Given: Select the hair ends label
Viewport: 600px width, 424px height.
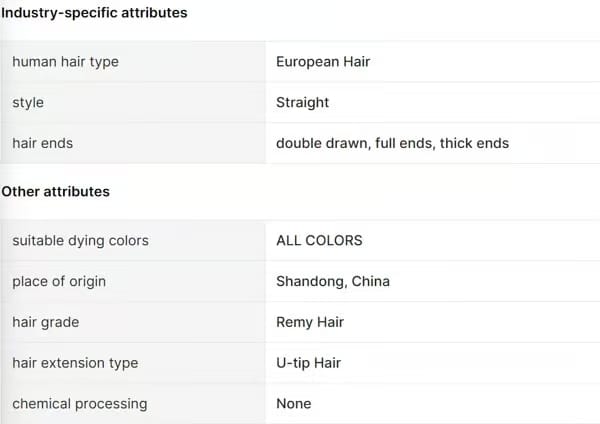Looking at the screenshot, I should point(42,143).
